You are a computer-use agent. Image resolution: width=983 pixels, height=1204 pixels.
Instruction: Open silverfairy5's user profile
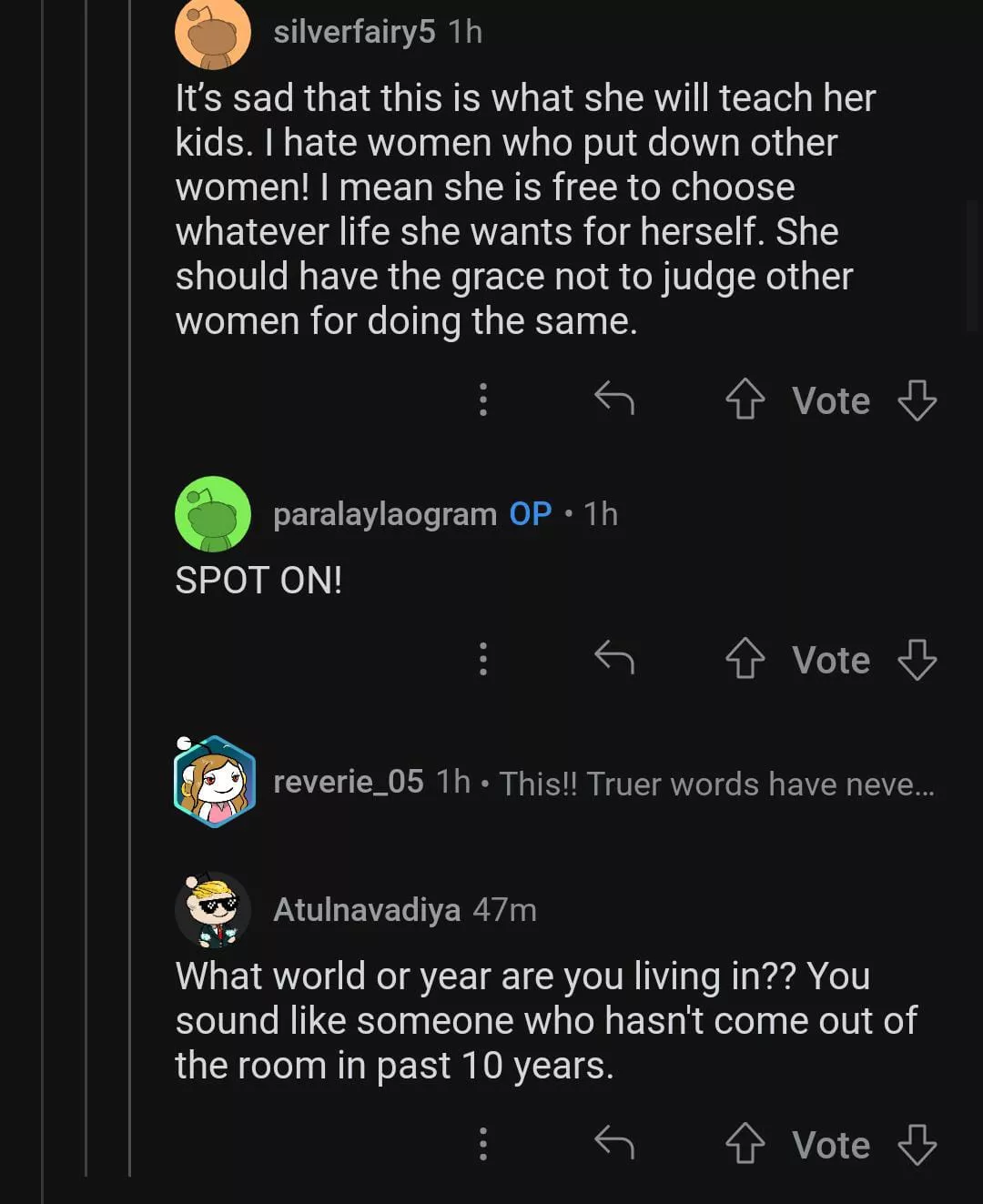(354, 32)
